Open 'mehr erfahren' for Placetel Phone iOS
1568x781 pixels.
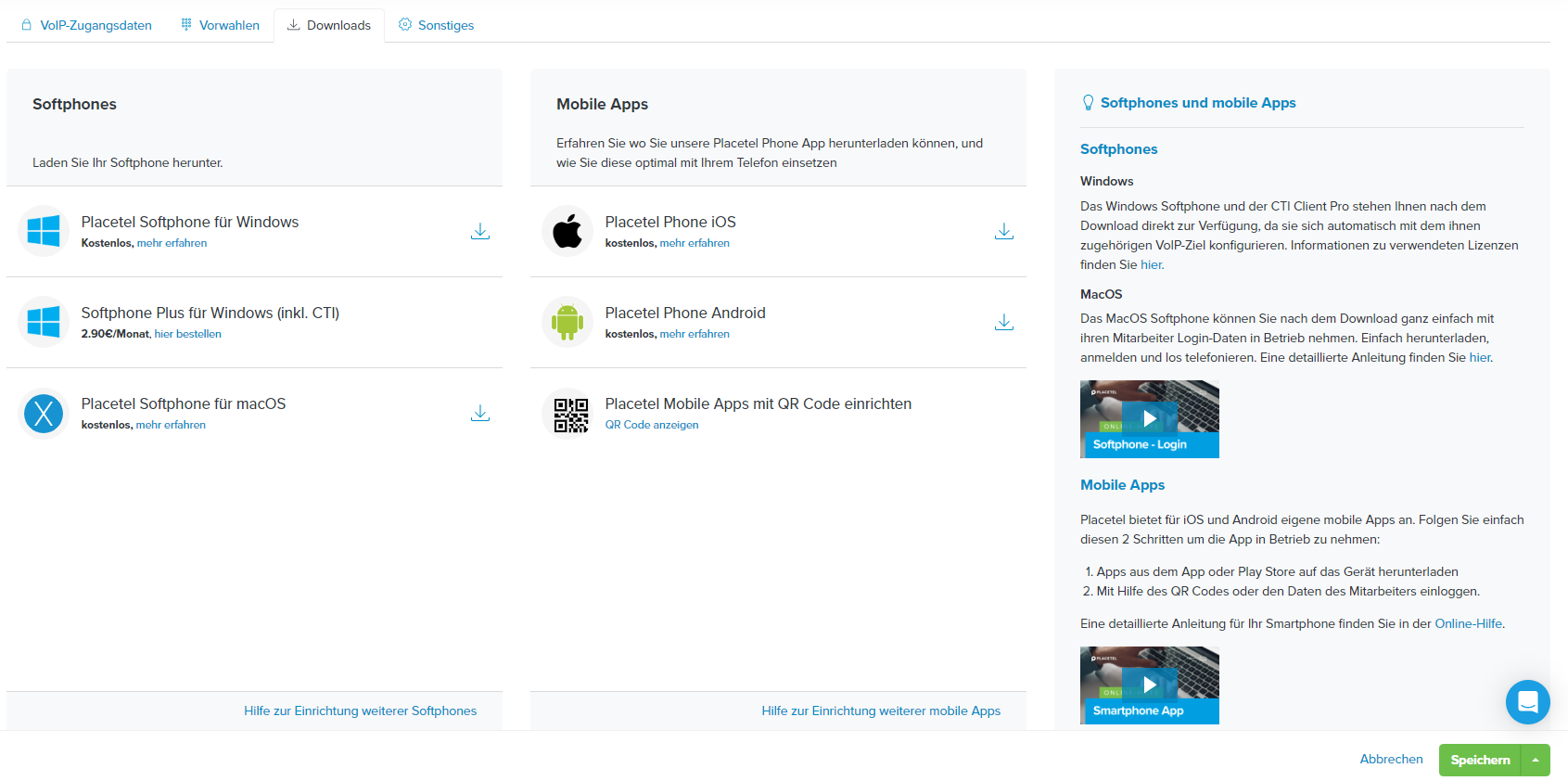tap(695, 243)
